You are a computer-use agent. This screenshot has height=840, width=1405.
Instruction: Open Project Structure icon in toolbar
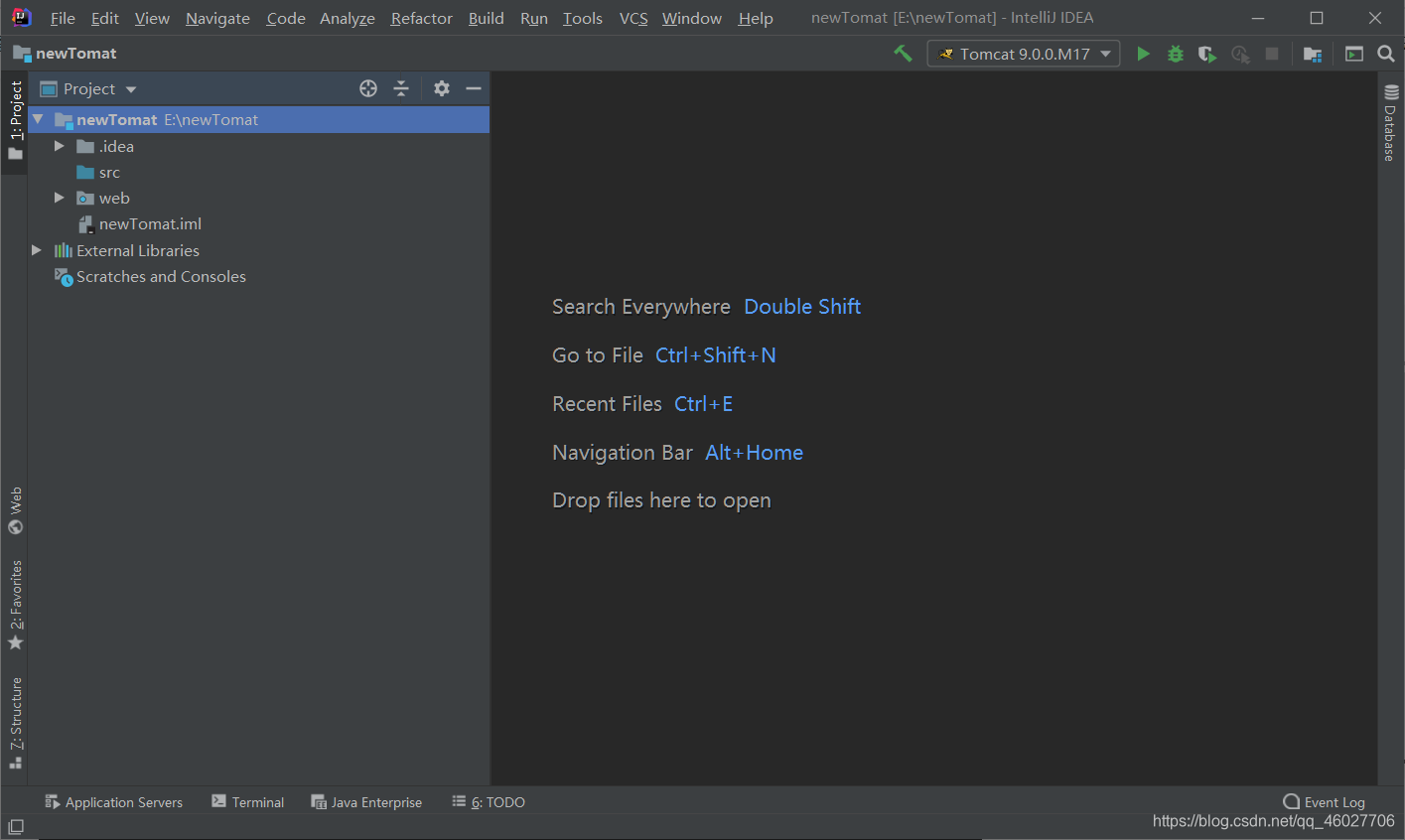pos(1313,54)
